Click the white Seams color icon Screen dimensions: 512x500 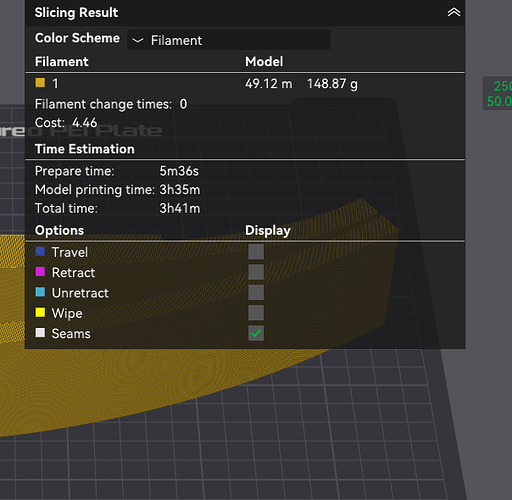pyautogui.click(x=40, y=333)
